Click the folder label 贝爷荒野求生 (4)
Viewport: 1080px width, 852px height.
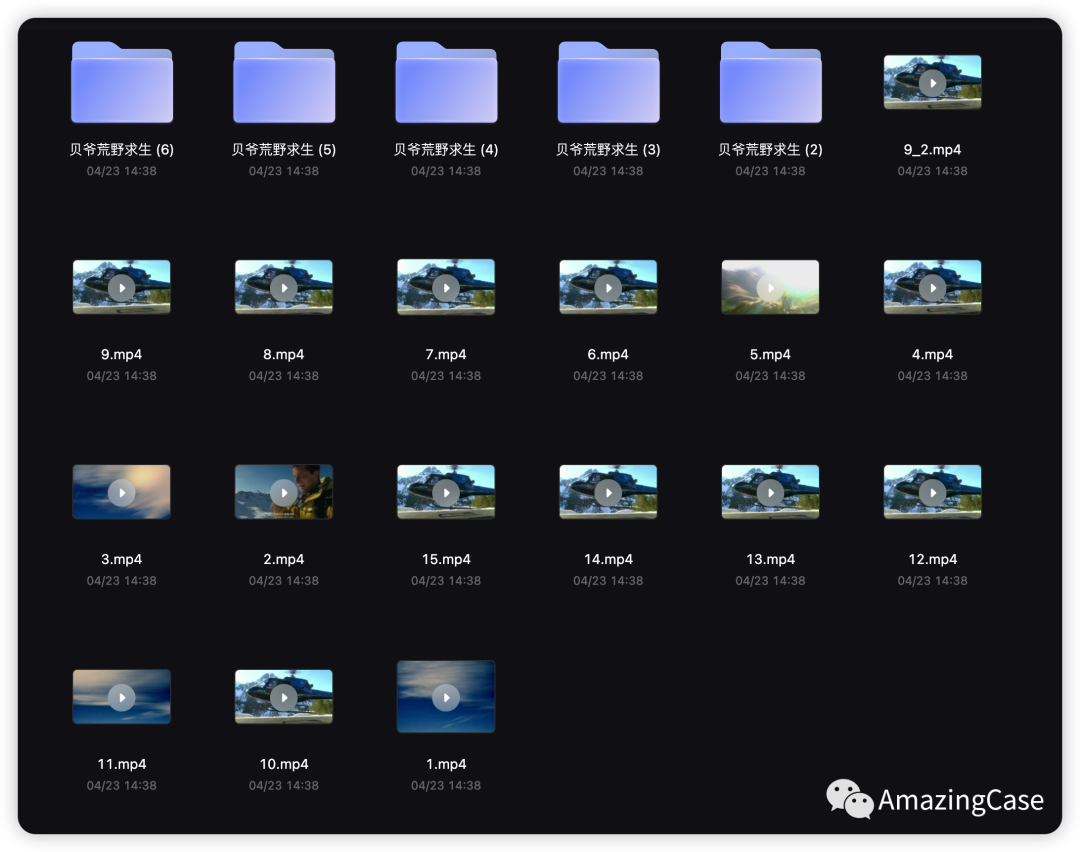(x=446, y=149)
